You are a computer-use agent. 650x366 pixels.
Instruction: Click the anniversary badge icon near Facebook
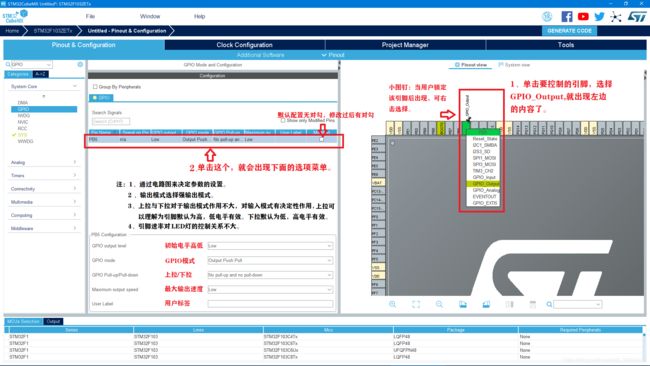point(547,17)
